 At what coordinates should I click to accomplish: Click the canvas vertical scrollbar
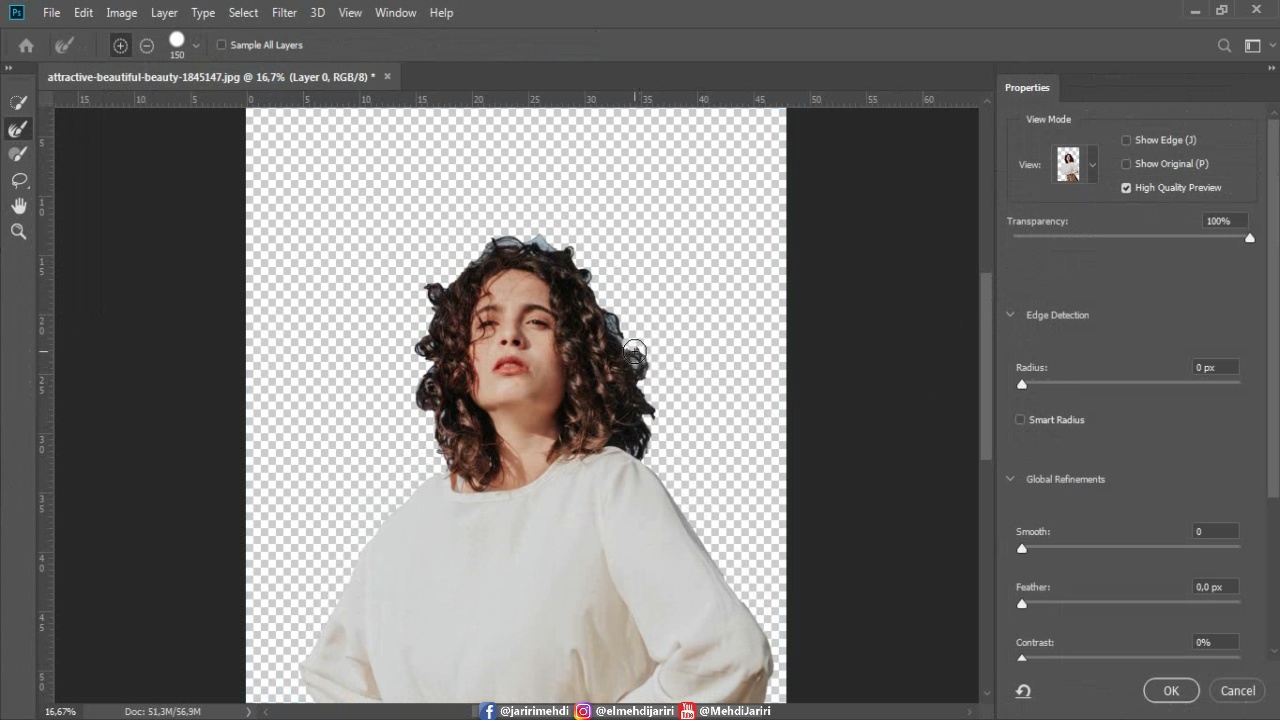click(986, 365)
